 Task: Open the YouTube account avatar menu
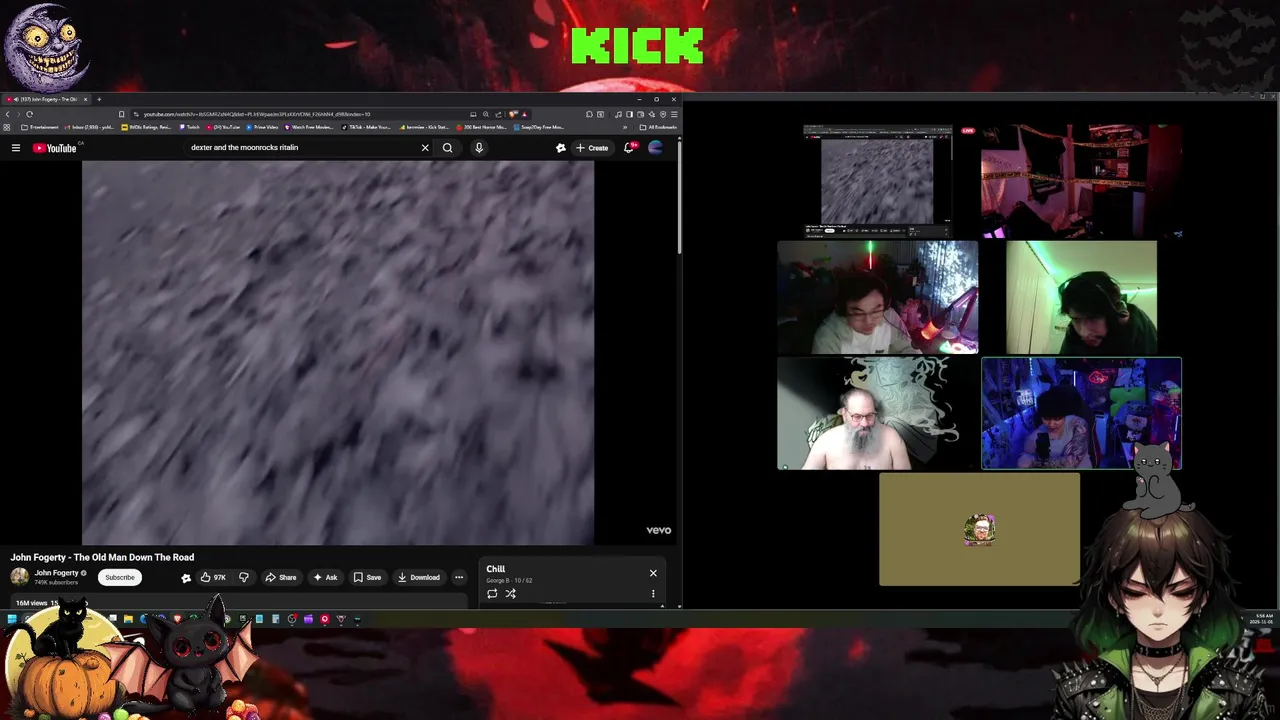click(x=655, y=148)
